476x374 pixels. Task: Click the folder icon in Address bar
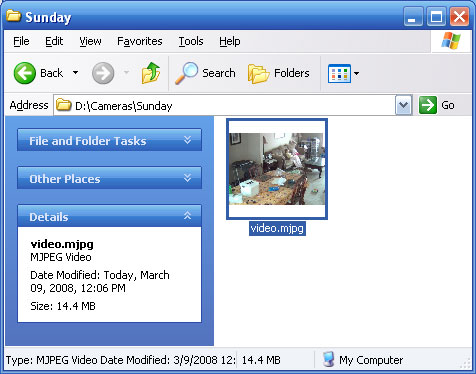coord(63,105)
